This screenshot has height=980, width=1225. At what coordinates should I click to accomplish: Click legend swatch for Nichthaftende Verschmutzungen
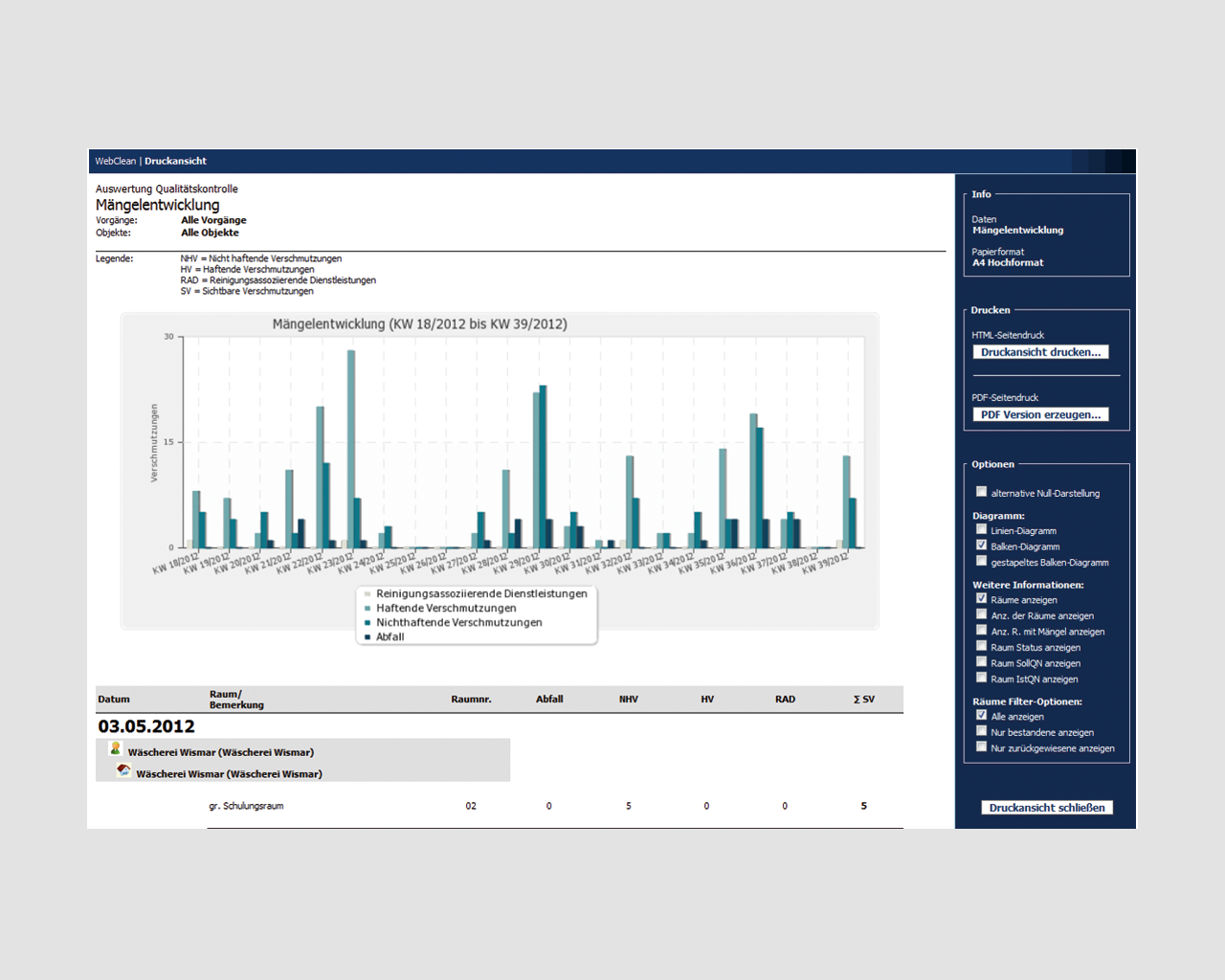pyautogui.click(x=367, y=623)
